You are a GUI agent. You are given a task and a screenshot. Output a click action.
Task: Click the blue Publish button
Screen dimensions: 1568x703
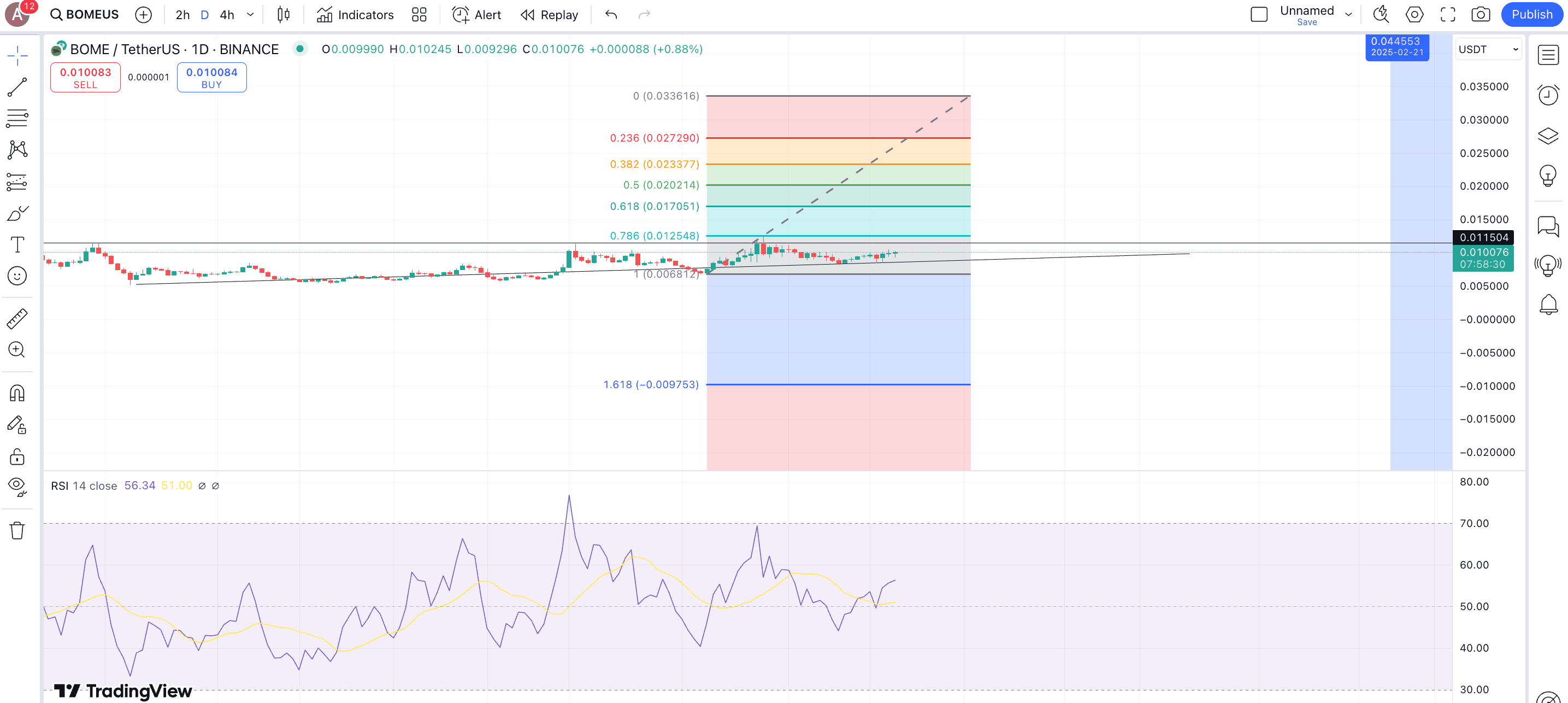point(1531,15)
